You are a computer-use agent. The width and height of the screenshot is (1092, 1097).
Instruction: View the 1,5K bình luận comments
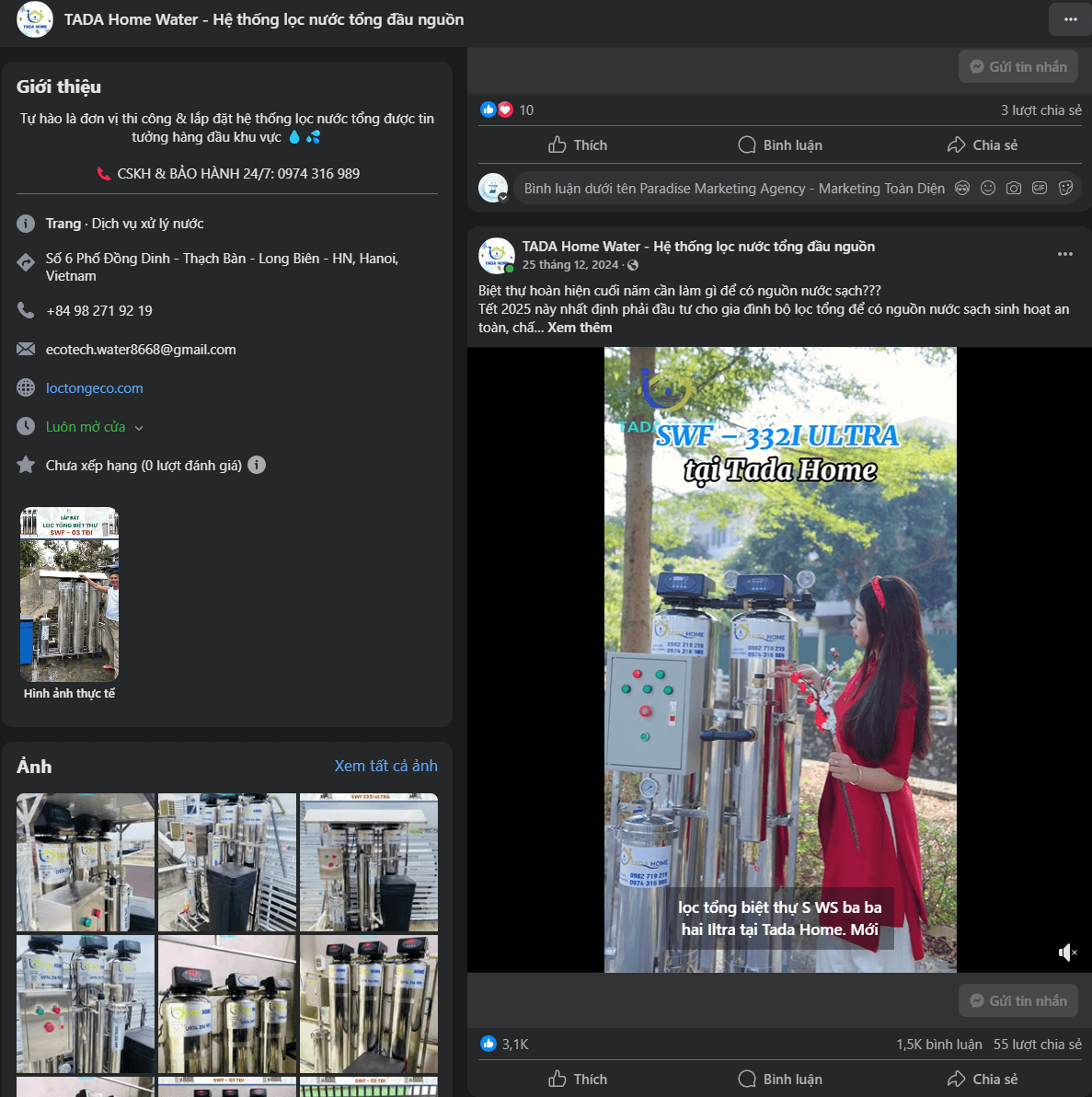coord(938,1045)
